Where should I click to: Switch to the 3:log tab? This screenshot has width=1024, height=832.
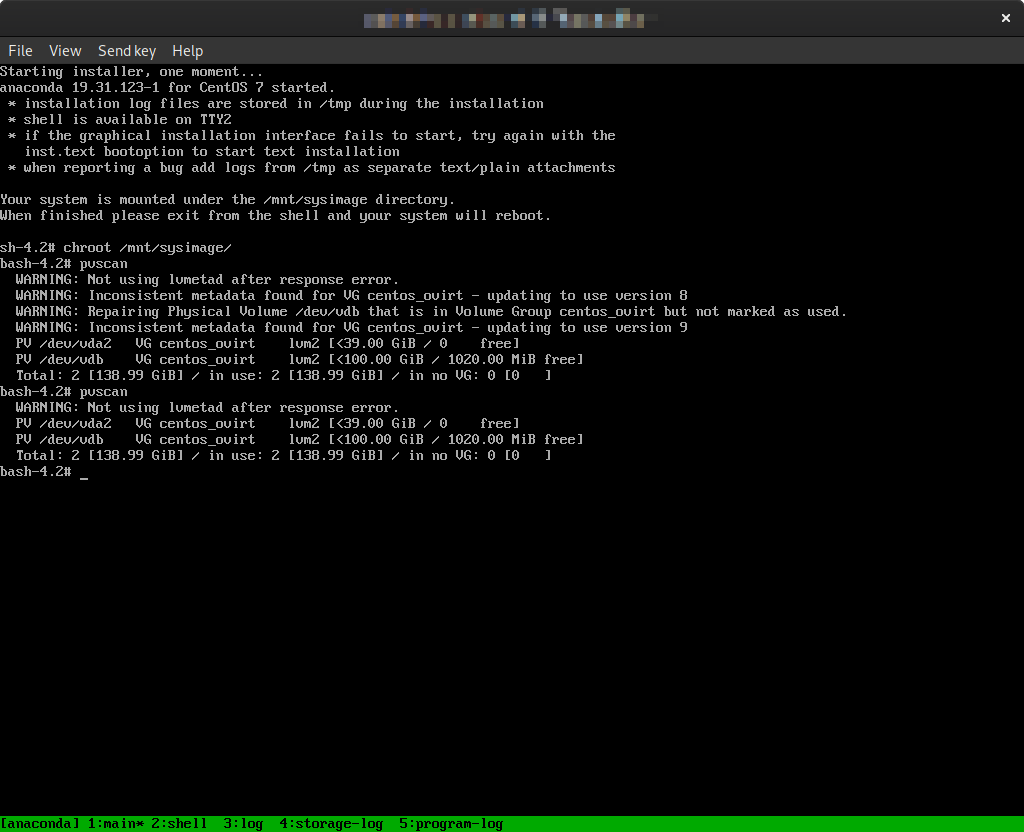(x=243, y=824)
